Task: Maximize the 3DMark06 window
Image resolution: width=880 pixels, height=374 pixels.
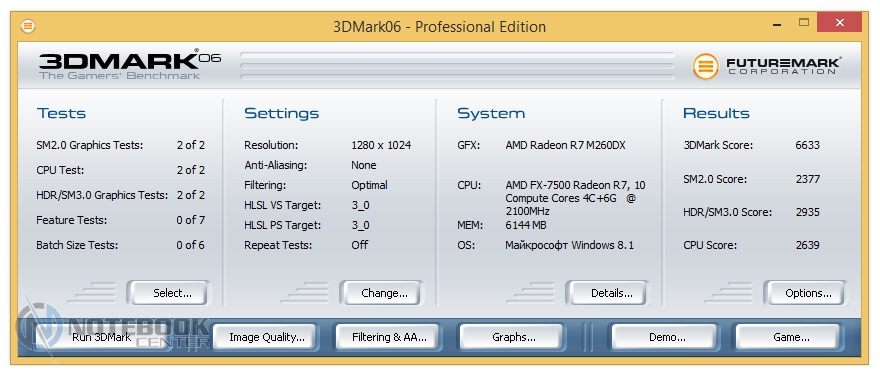Action: pos(804,23)
